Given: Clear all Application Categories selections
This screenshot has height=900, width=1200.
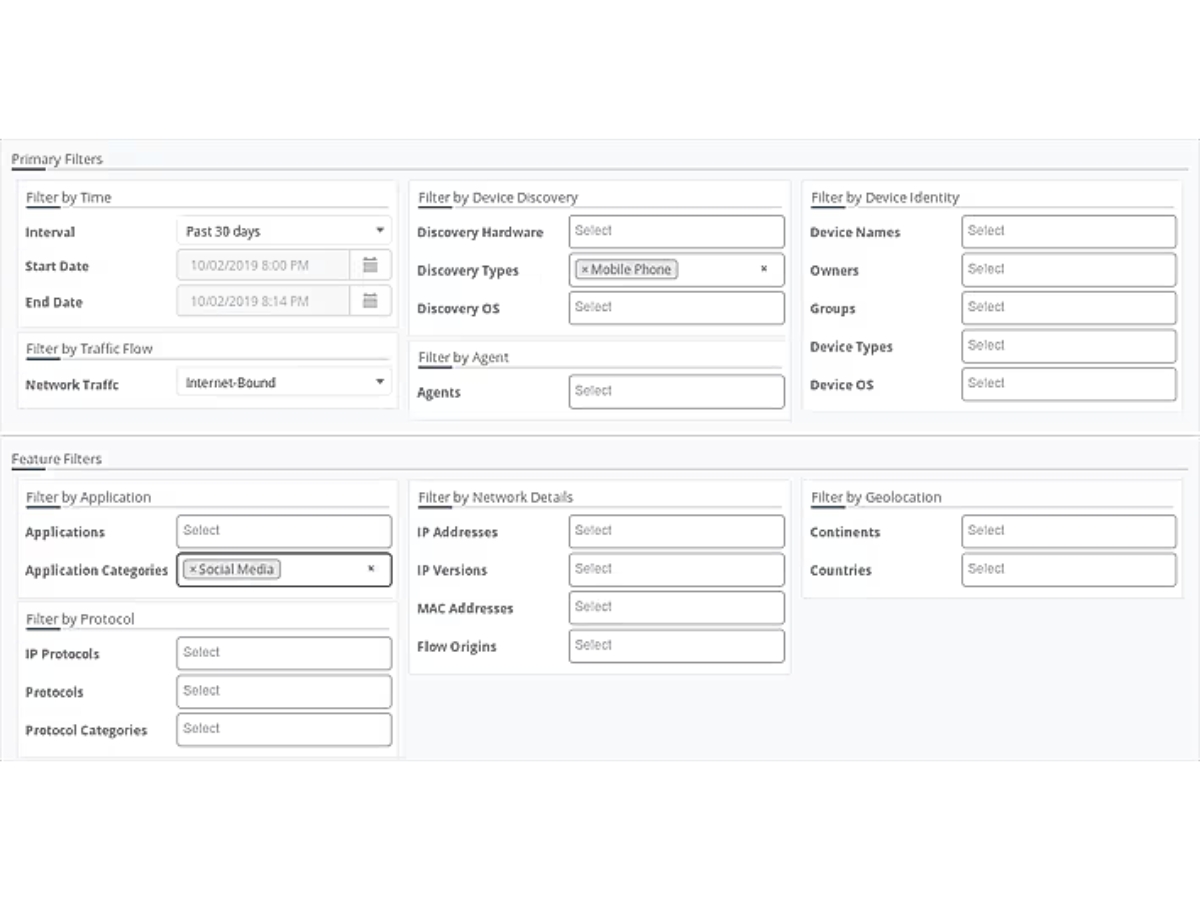Looking at the screenshot, I should 371,569.
